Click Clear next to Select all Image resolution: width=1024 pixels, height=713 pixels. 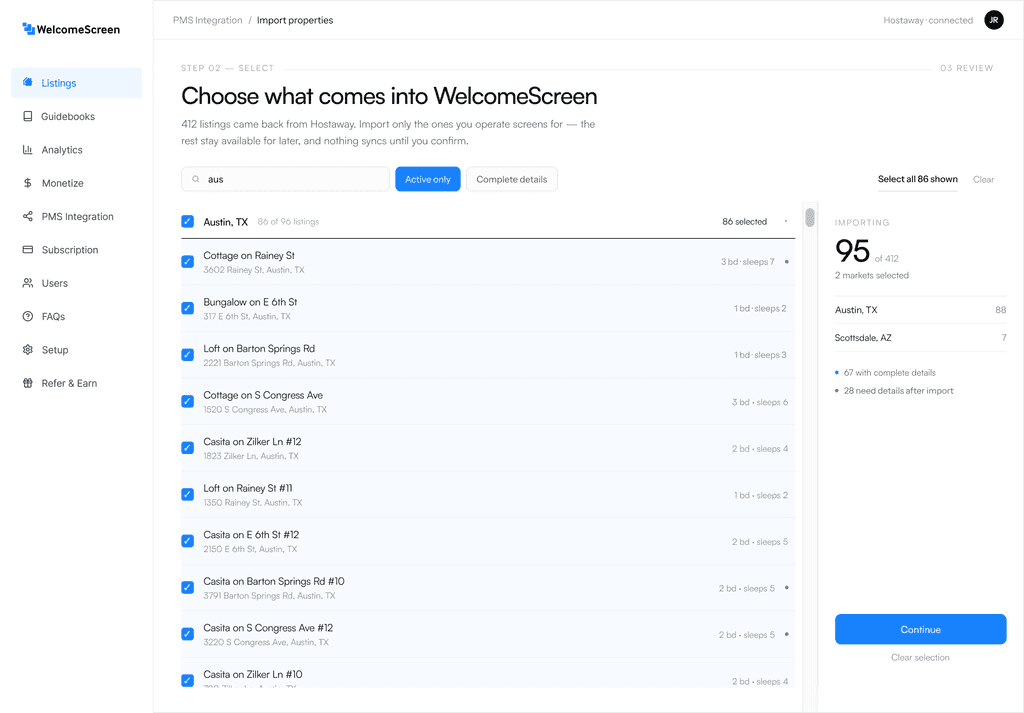coord(984,180)
